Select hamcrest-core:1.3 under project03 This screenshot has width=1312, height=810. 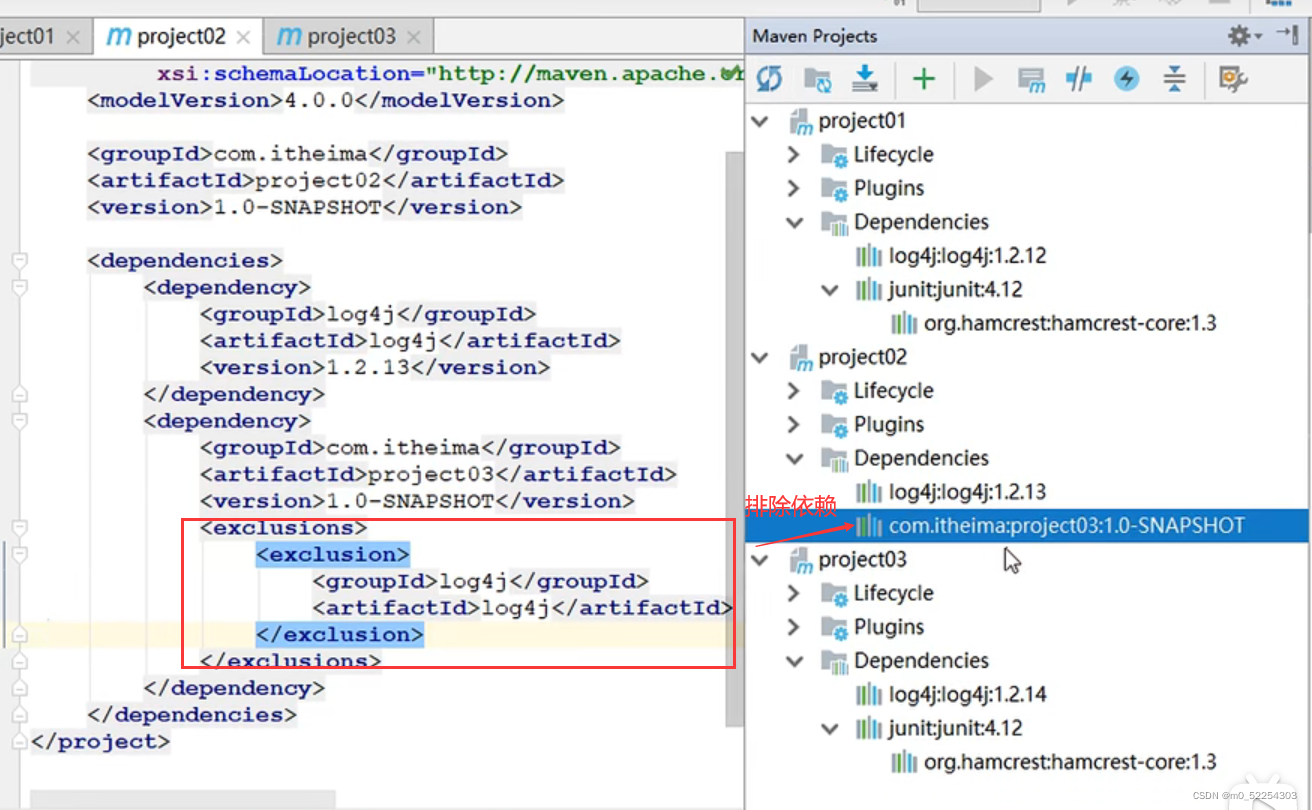point(1070,762)
